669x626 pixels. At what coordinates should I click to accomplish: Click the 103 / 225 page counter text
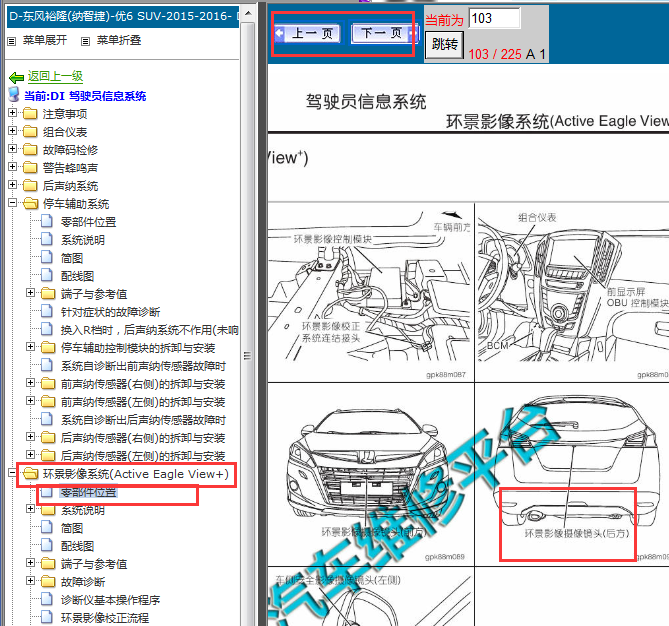point(495,54)
